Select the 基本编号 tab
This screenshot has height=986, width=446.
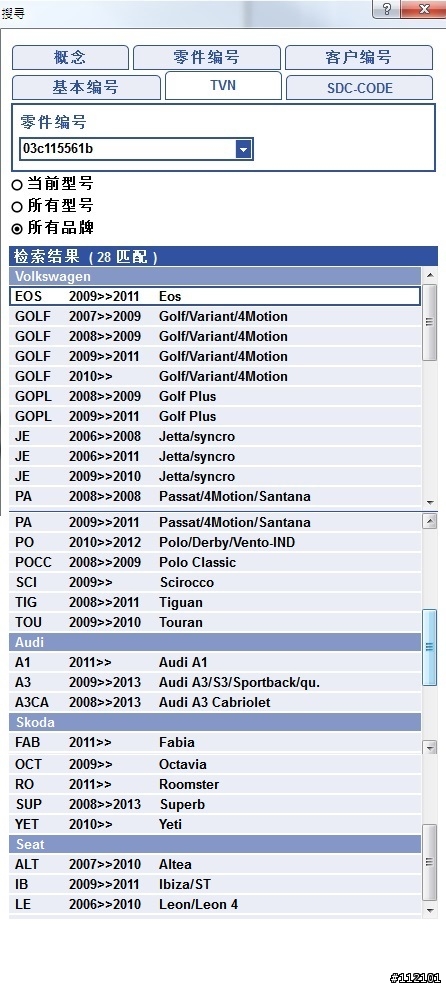(86, 87)
